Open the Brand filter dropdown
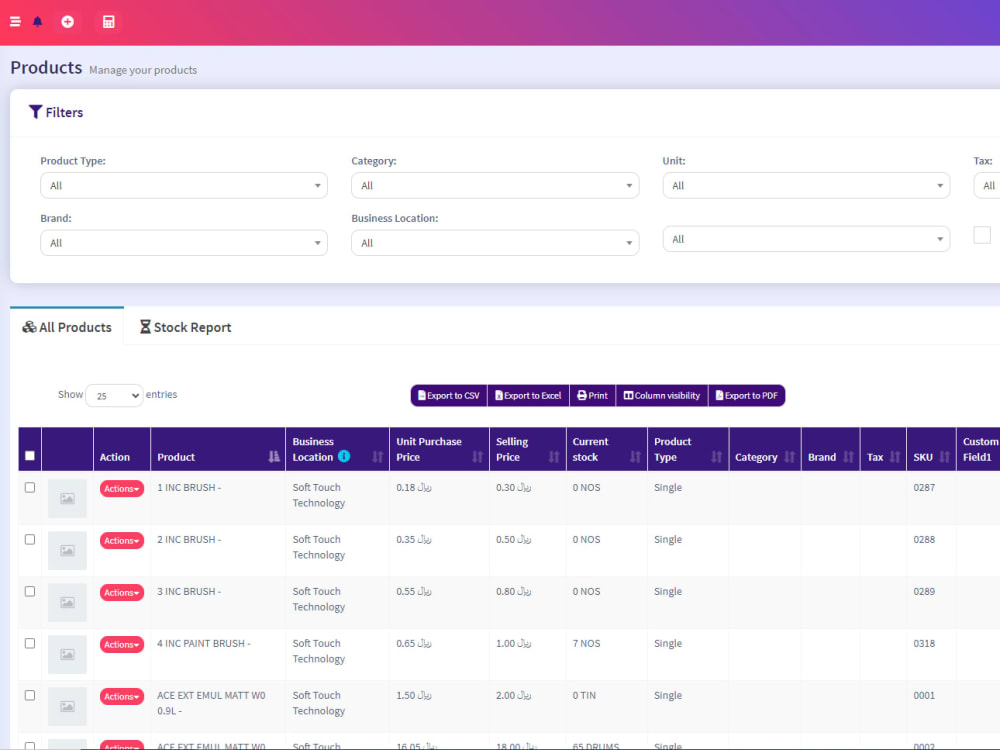1000x750 pixels. tap(184, 243)
